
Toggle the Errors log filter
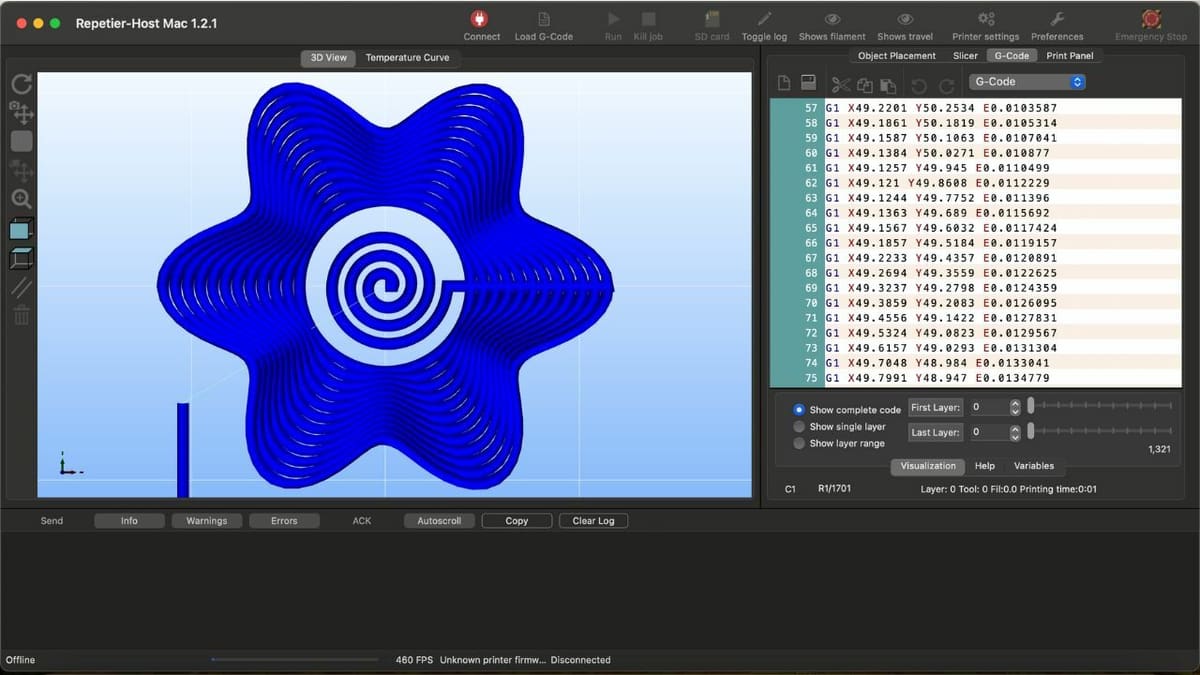coord(284,521)
